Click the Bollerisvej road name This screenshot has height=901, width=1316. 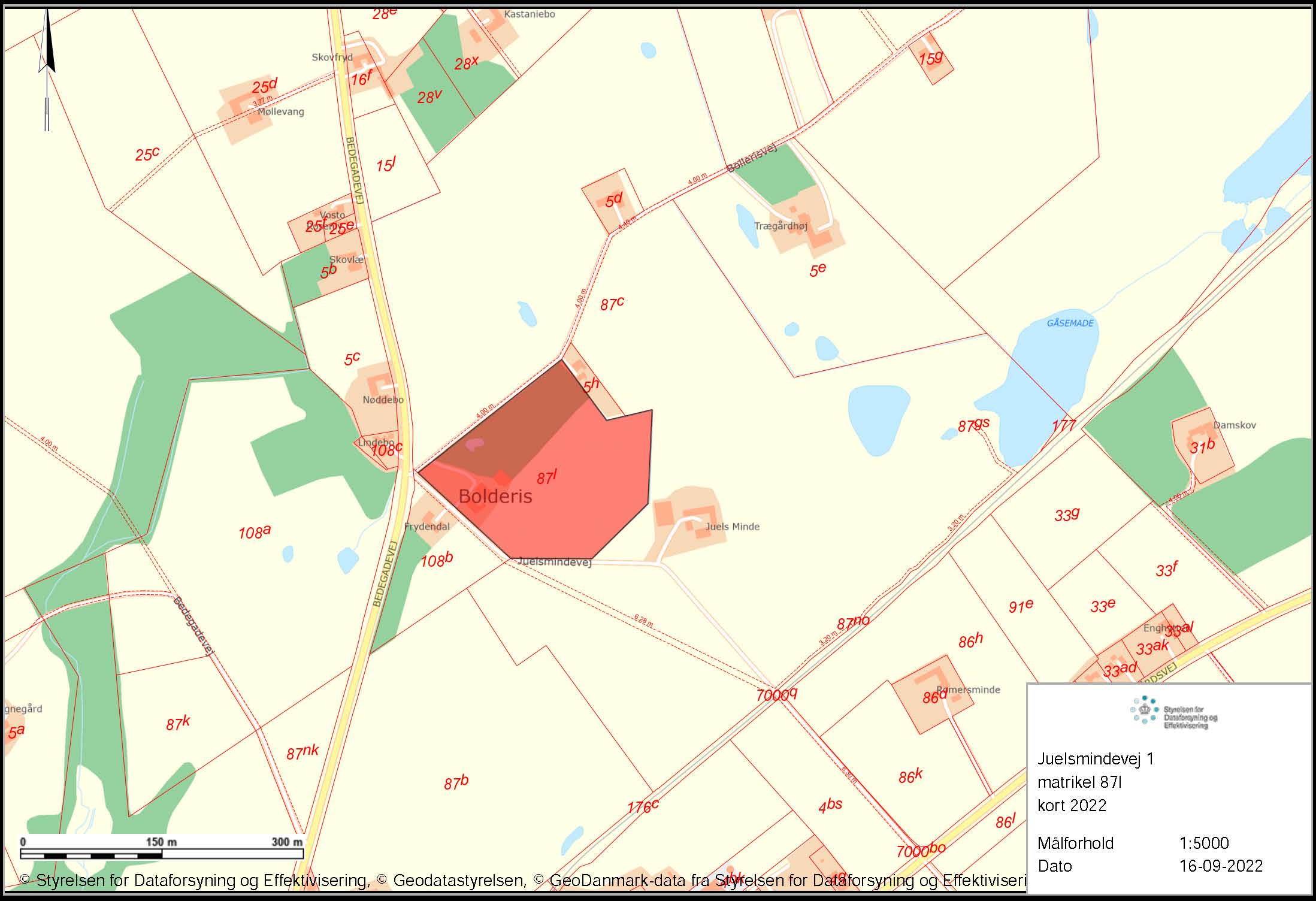pos(752,159)
